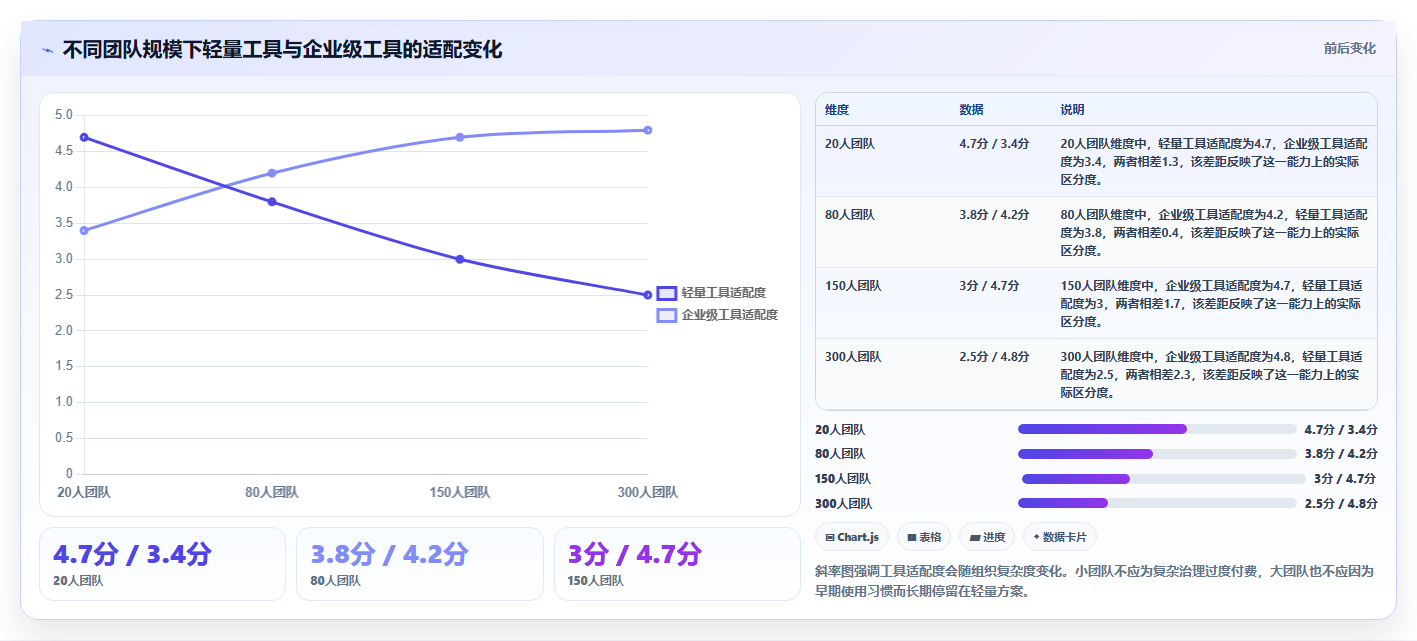
Task: Click 轻量工具 data point at 20人团队
Action: tap(84, 137)
